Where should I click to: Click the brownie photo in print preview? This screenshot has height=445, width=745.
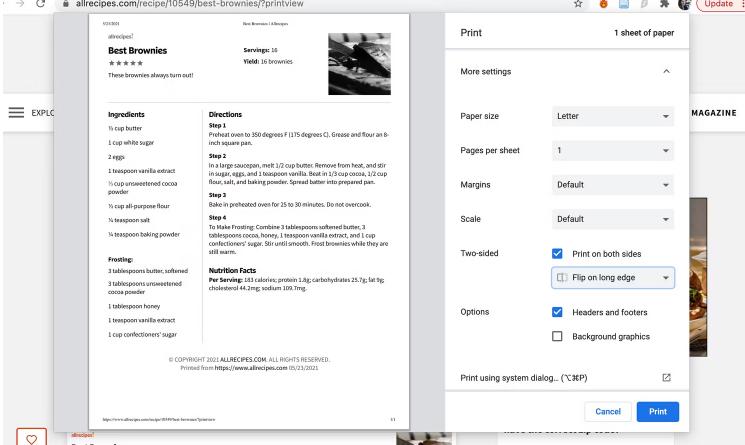(359, 64)
